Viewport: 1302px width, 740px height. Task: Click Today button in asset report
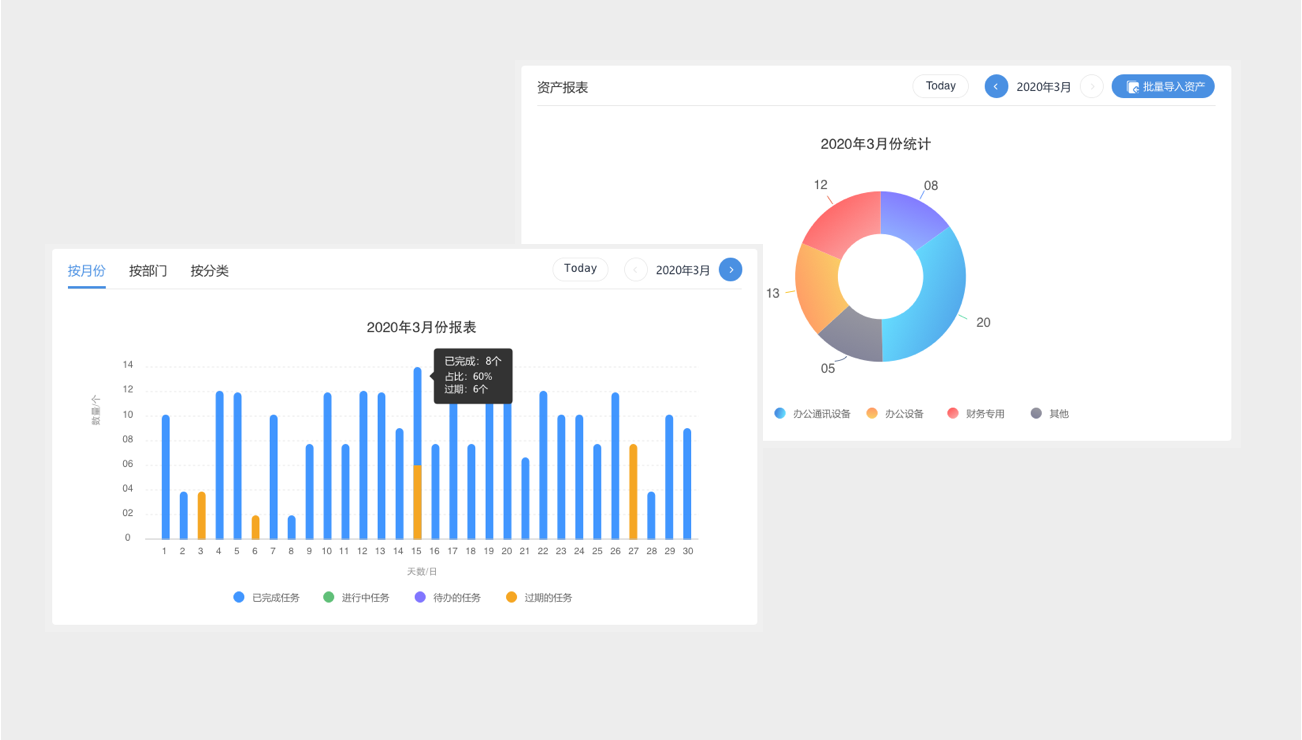point(940,86)
